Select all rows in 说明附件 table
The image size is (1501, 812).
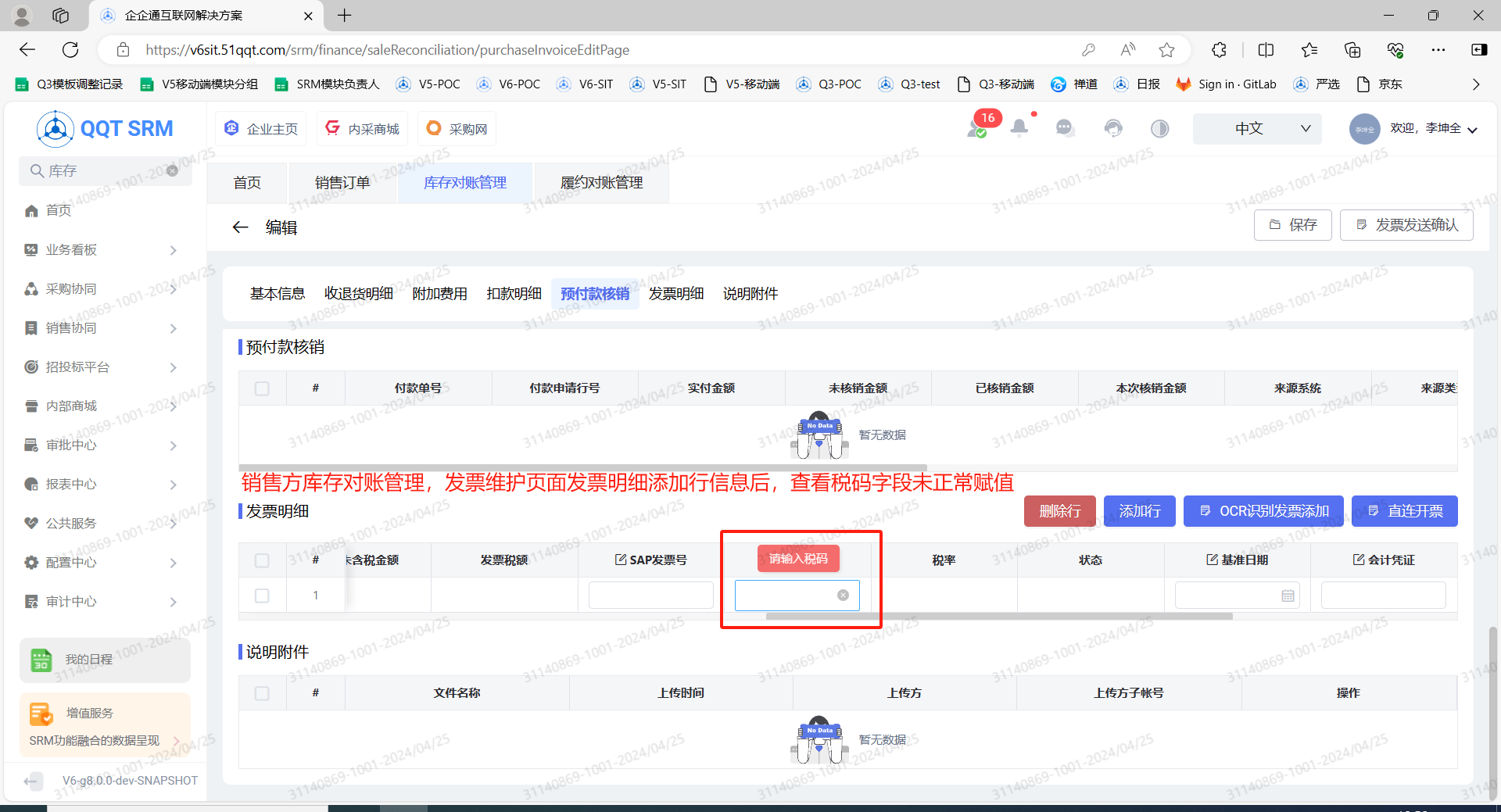(x=262, y=693)
